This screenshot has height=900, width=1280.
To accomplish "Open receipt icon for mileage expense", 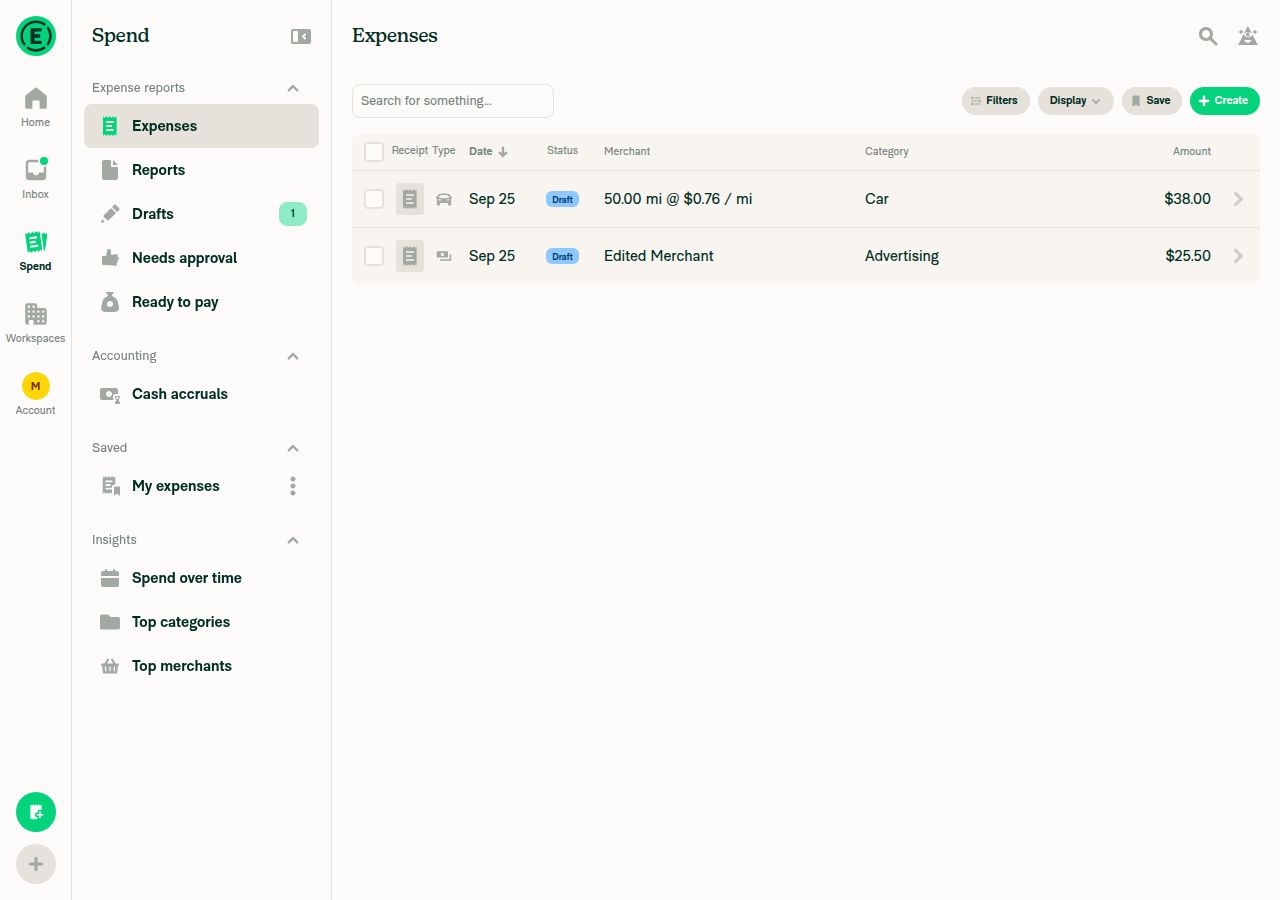I will 410,199.
